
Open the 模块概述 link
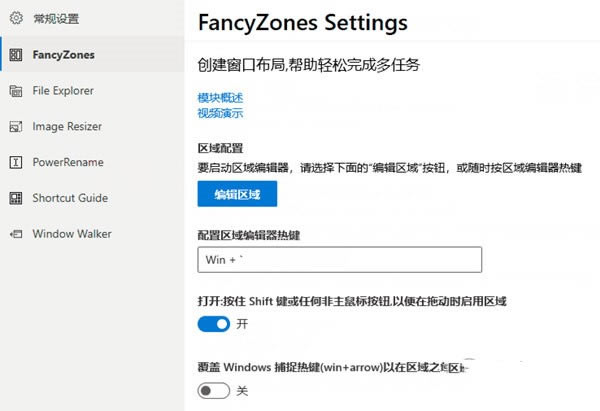[x=220, y=98]
